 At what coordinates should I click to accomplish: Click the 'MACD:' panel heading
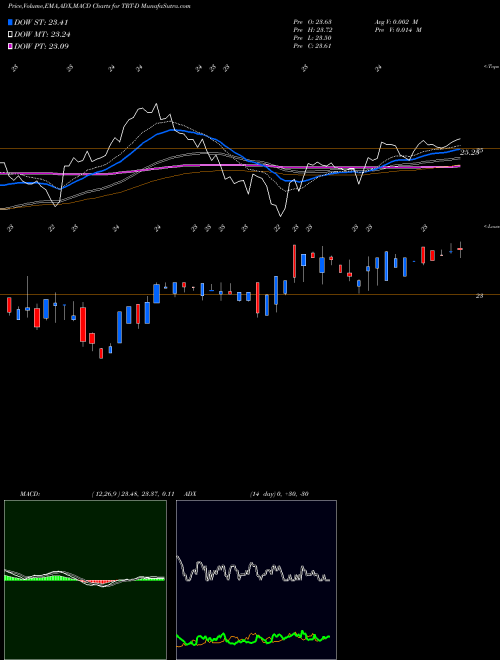(x=30, y=494)
